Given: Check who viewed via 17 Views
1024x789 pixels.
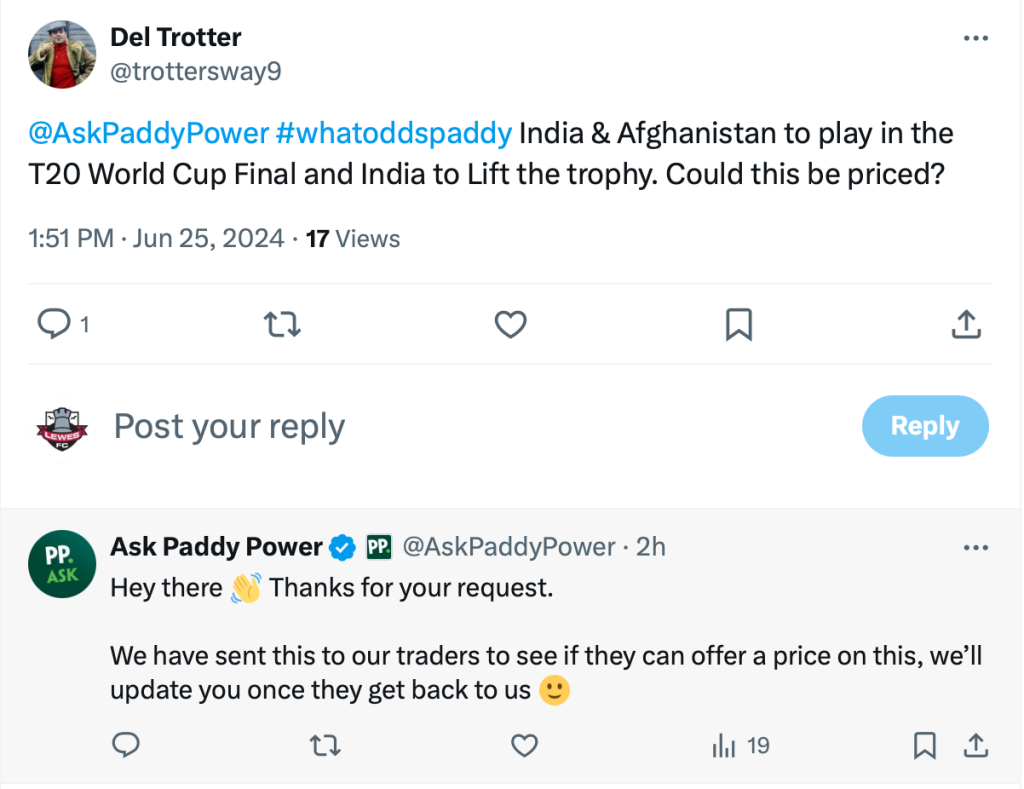Looking at the screenshot, I should (352, 238).
